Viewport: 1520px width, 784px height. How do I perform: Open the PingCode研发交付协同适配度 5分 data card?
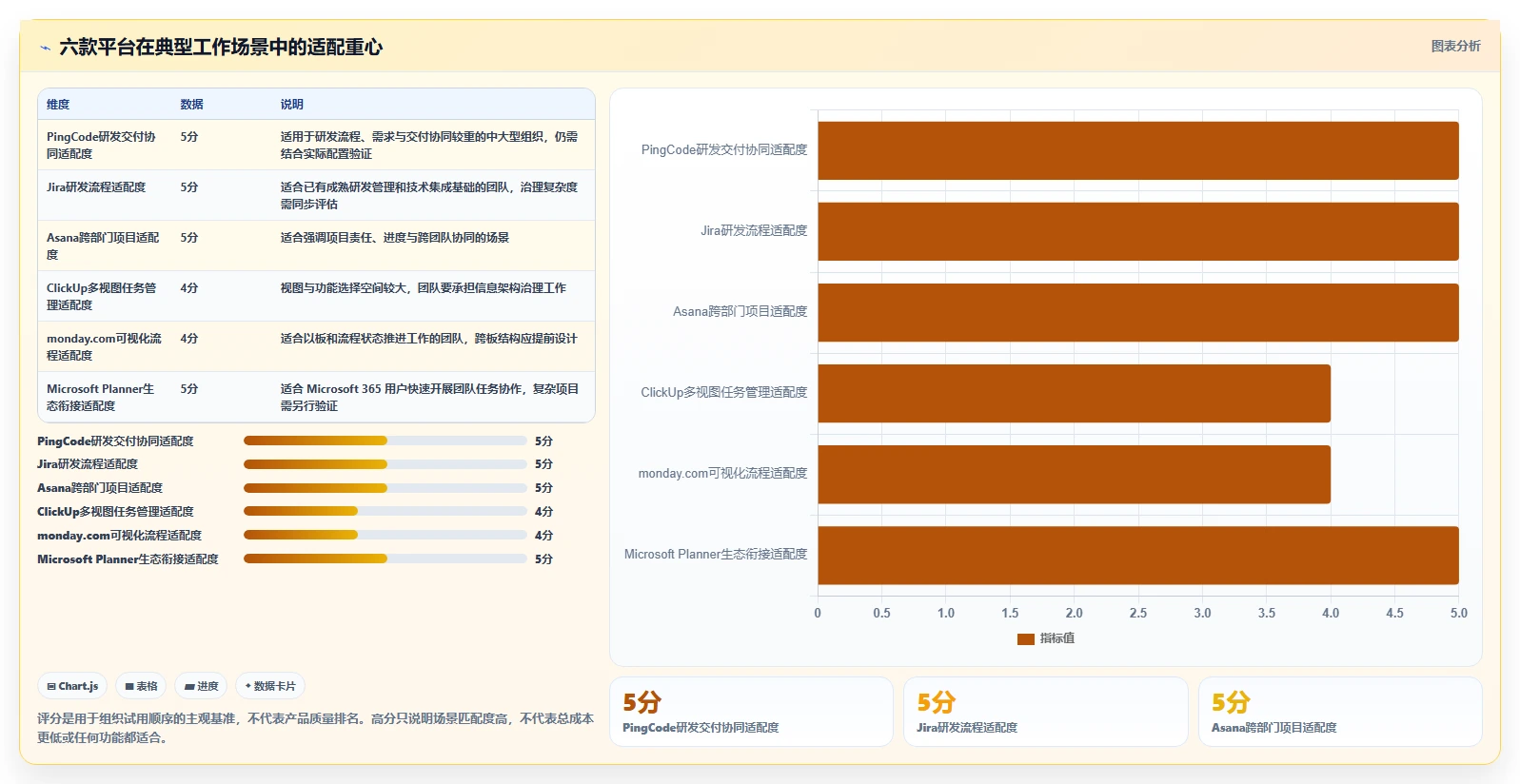coord(751,712)
